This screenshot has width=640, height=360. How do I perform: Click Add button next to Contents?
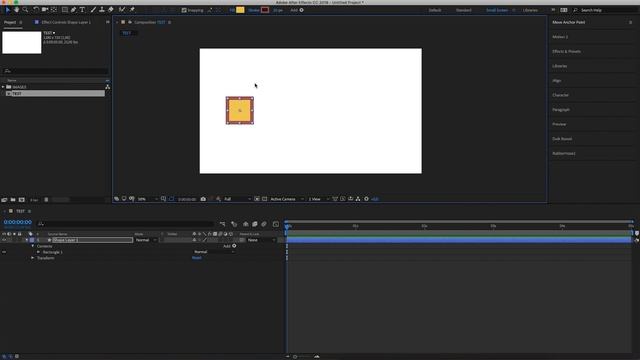[234, 246]
